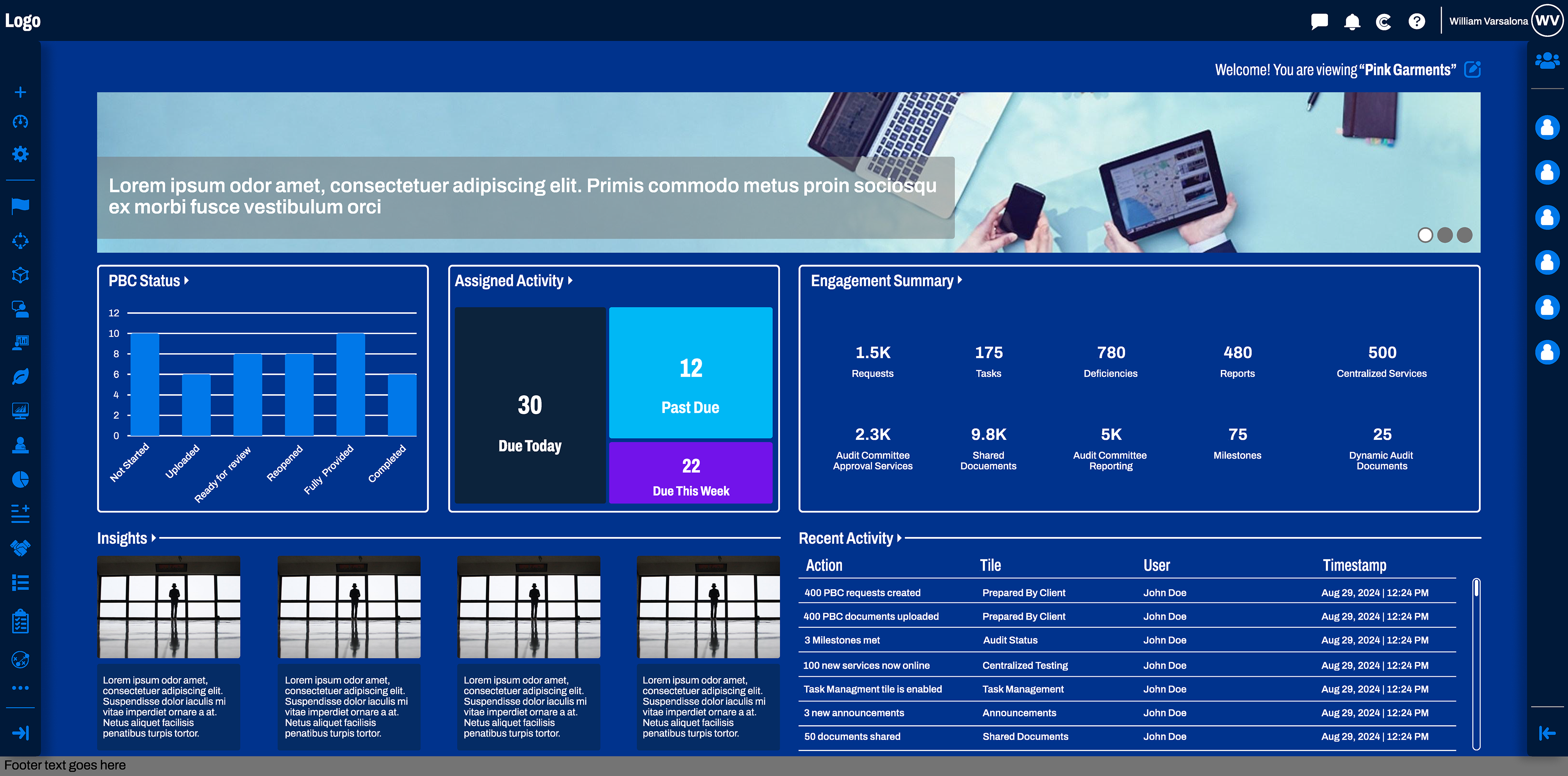Open the 12 Past Due tile
Viewport: 1568px width, 776px height.
click(690, 372)
